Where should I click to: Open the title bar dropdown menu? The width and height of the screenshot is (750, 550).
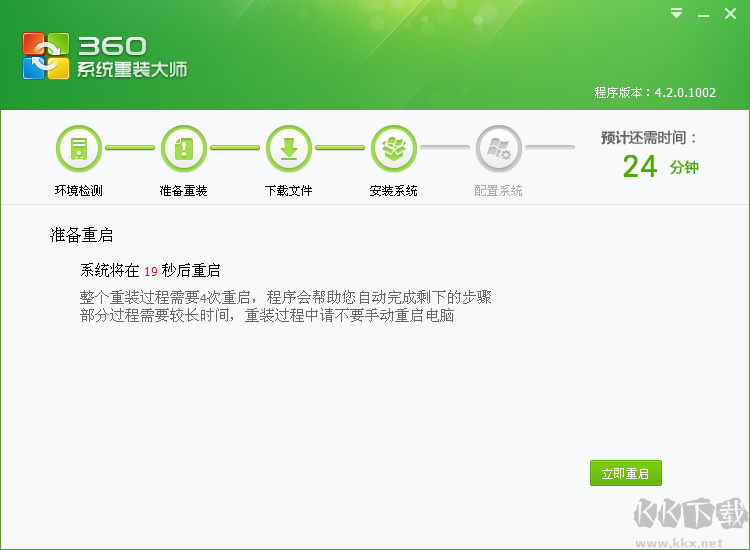676,14
